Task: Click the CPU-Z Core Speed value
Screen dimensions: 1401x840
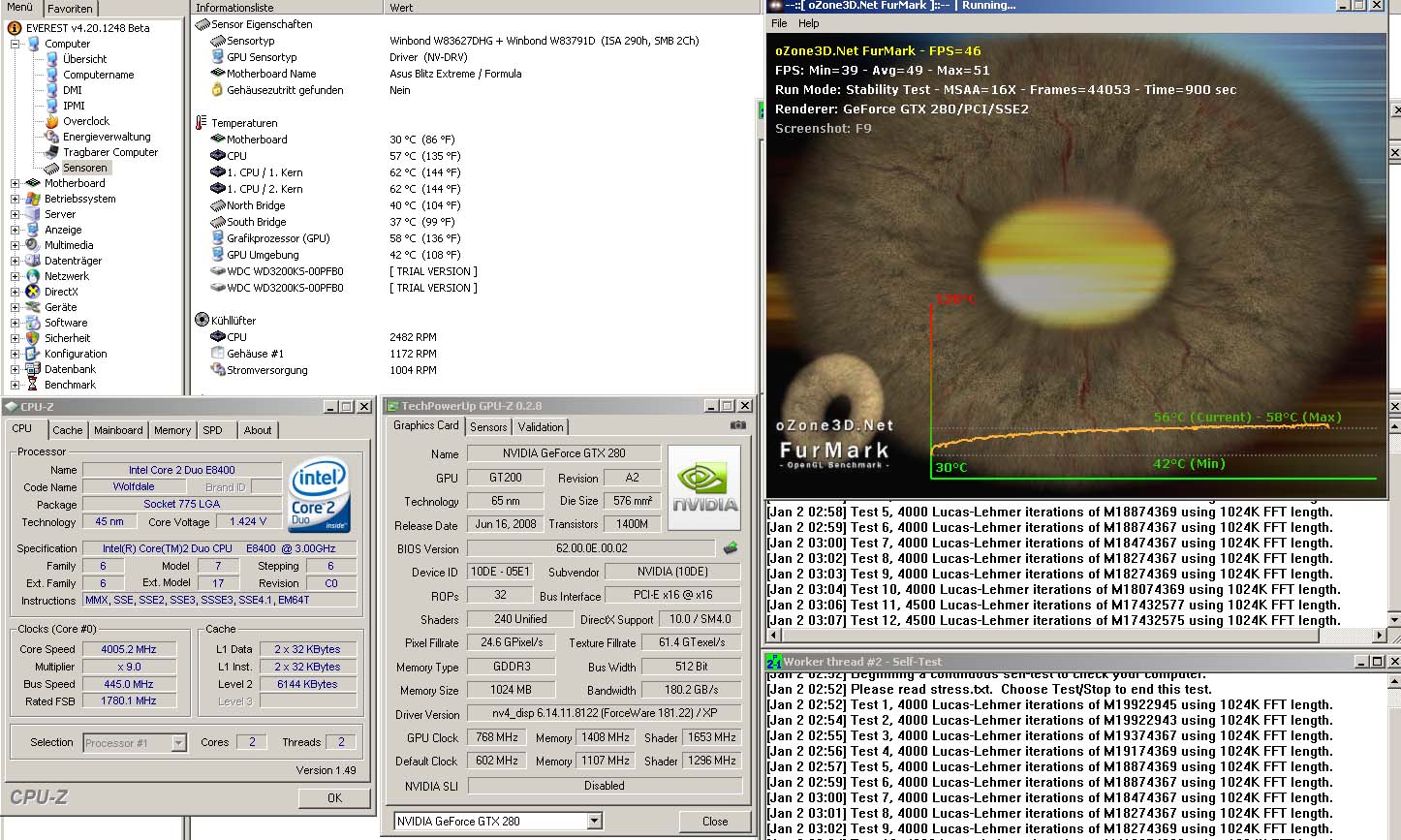Action: [x=128, y=649]
